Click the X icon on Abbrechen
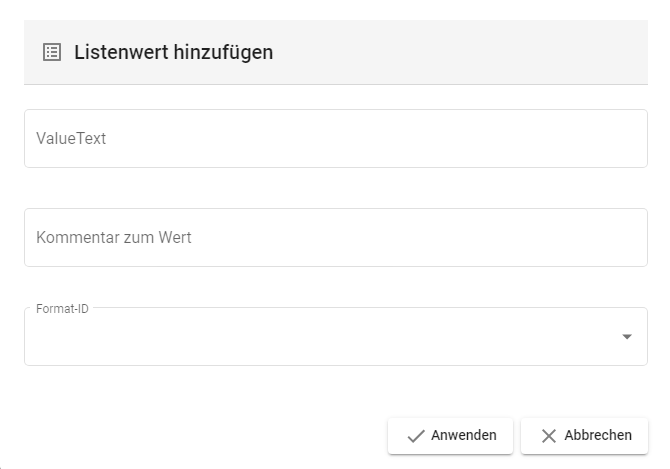Viewport: 670px width, 469px height. 548,436
